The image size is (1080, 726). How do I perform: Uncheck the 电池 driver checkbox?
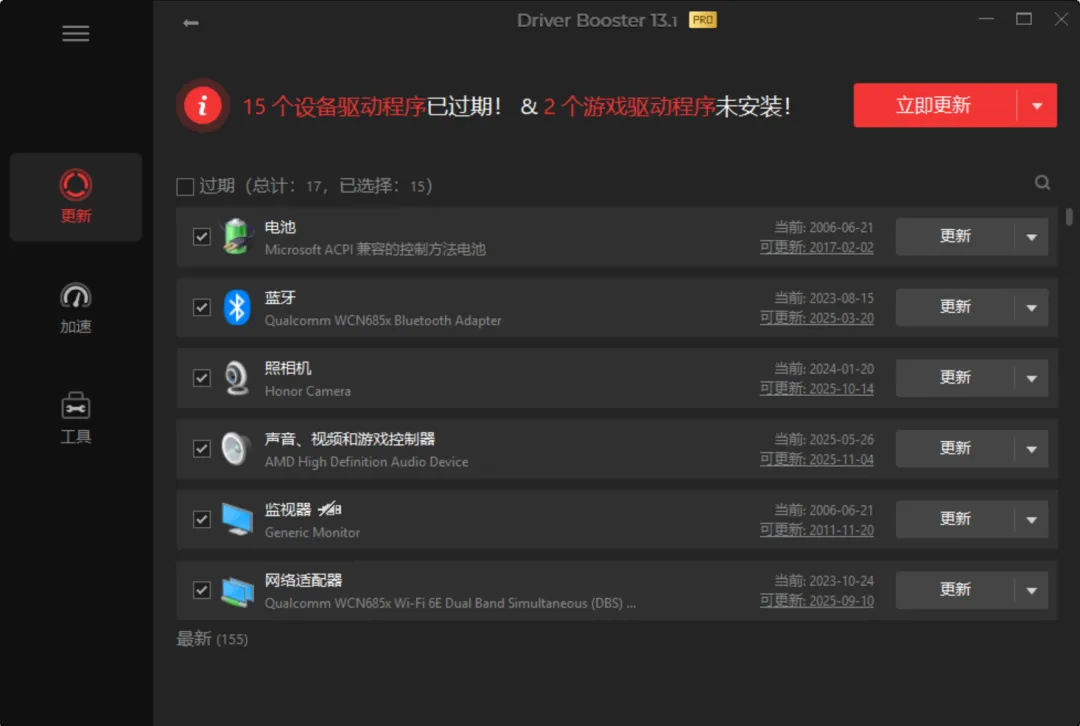tap(202, 237)
